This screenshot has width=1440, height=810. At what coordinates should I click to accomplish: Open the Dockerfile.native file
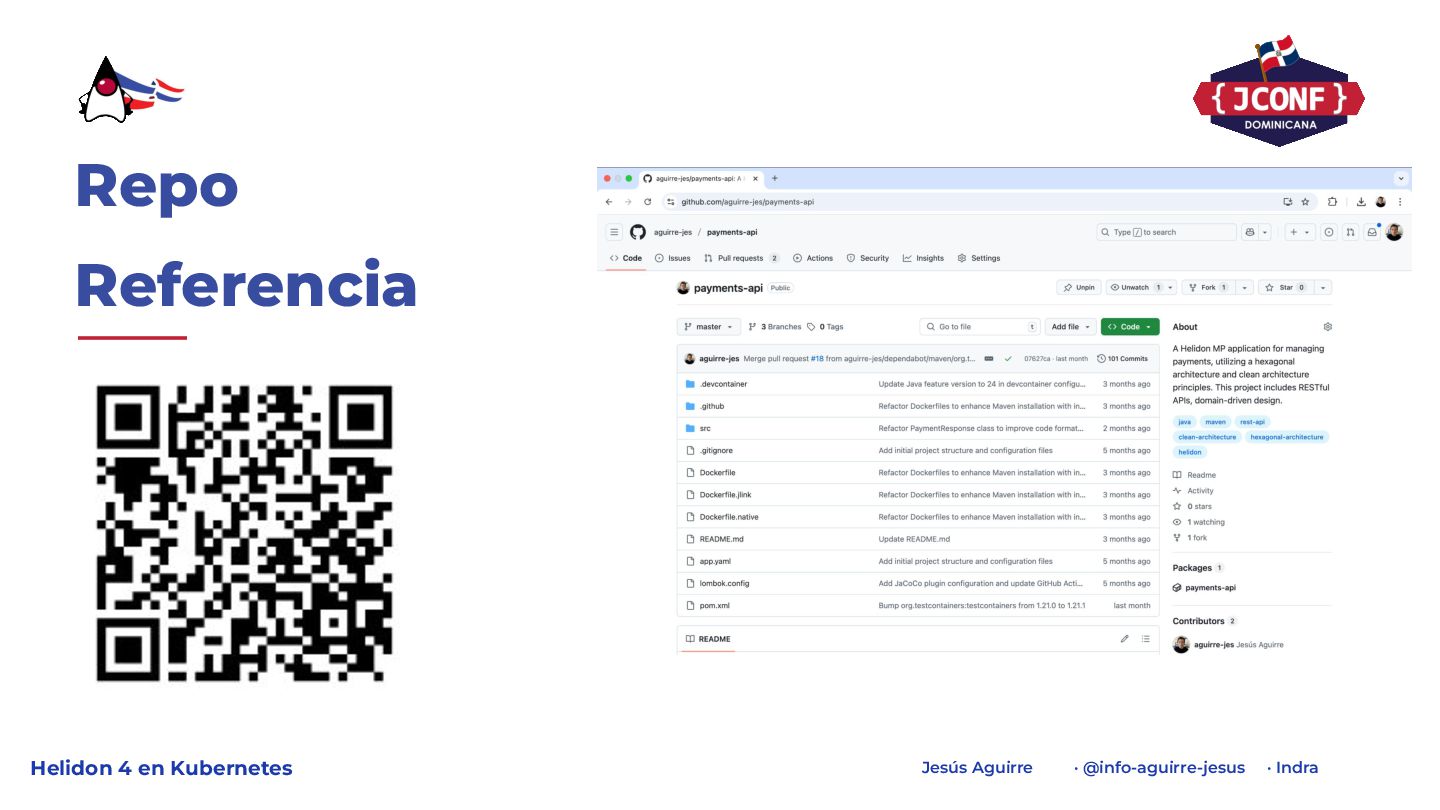(729, 517)
